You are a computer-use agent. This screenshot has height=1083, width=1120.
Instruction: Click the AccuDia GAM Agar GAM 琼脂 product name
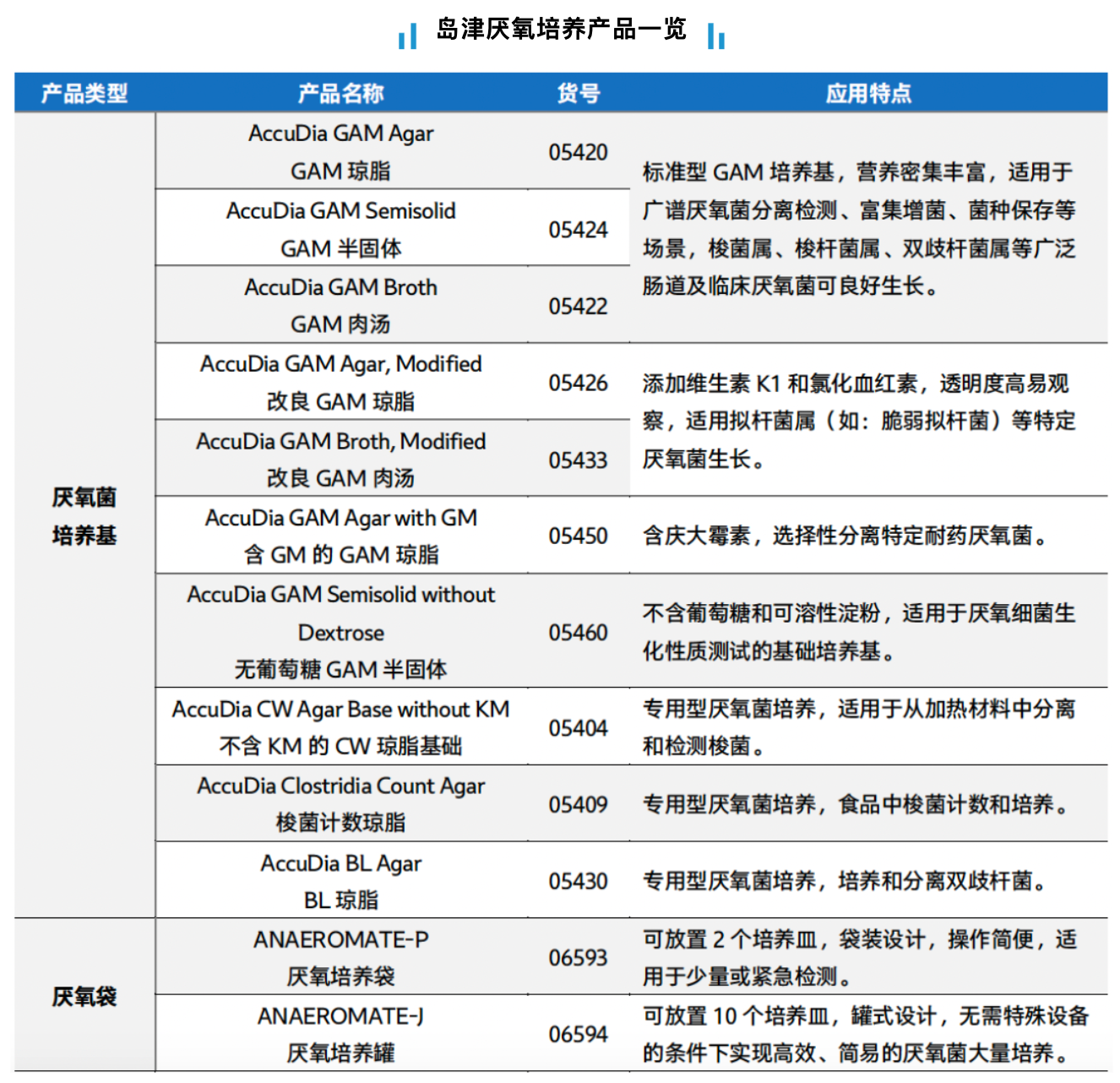click(x=341, y=152)
